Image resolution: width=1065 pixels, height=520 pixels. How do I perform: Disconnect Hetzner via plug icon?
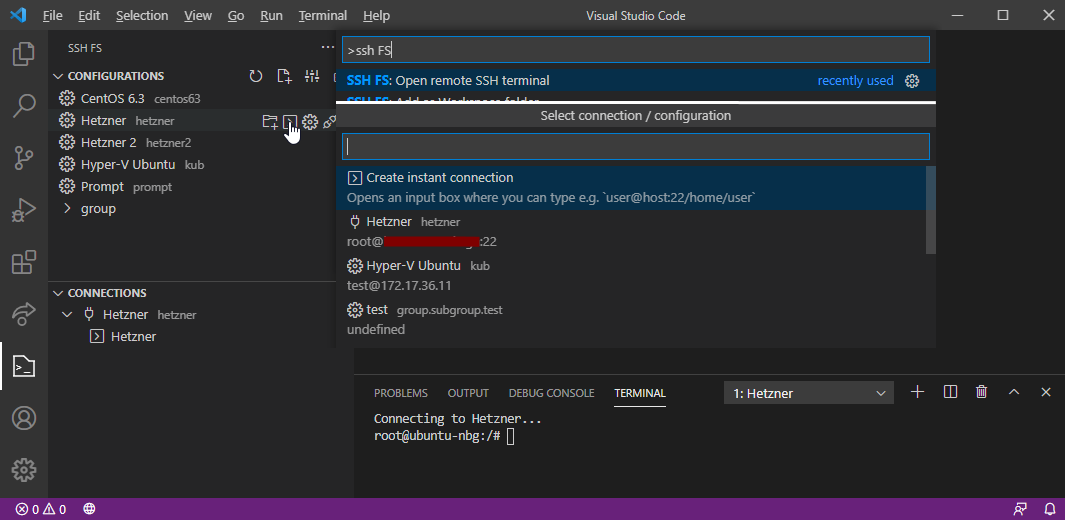(x=329, y=122)
